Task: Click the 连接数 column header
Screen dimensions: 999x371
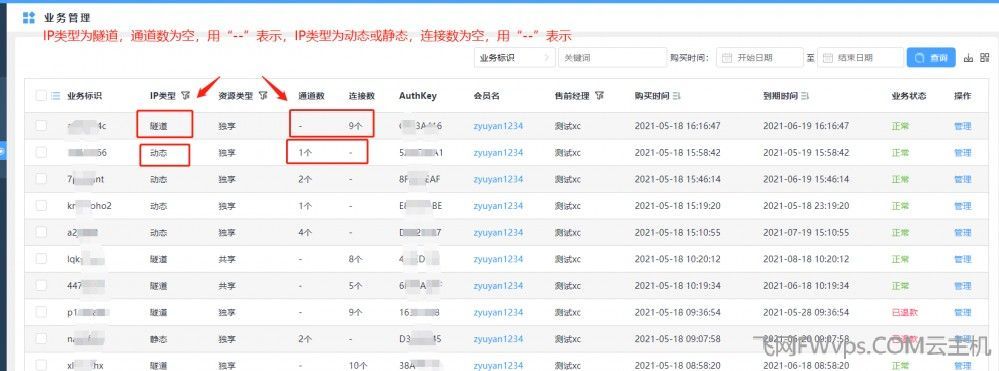Action: point(361,96)
